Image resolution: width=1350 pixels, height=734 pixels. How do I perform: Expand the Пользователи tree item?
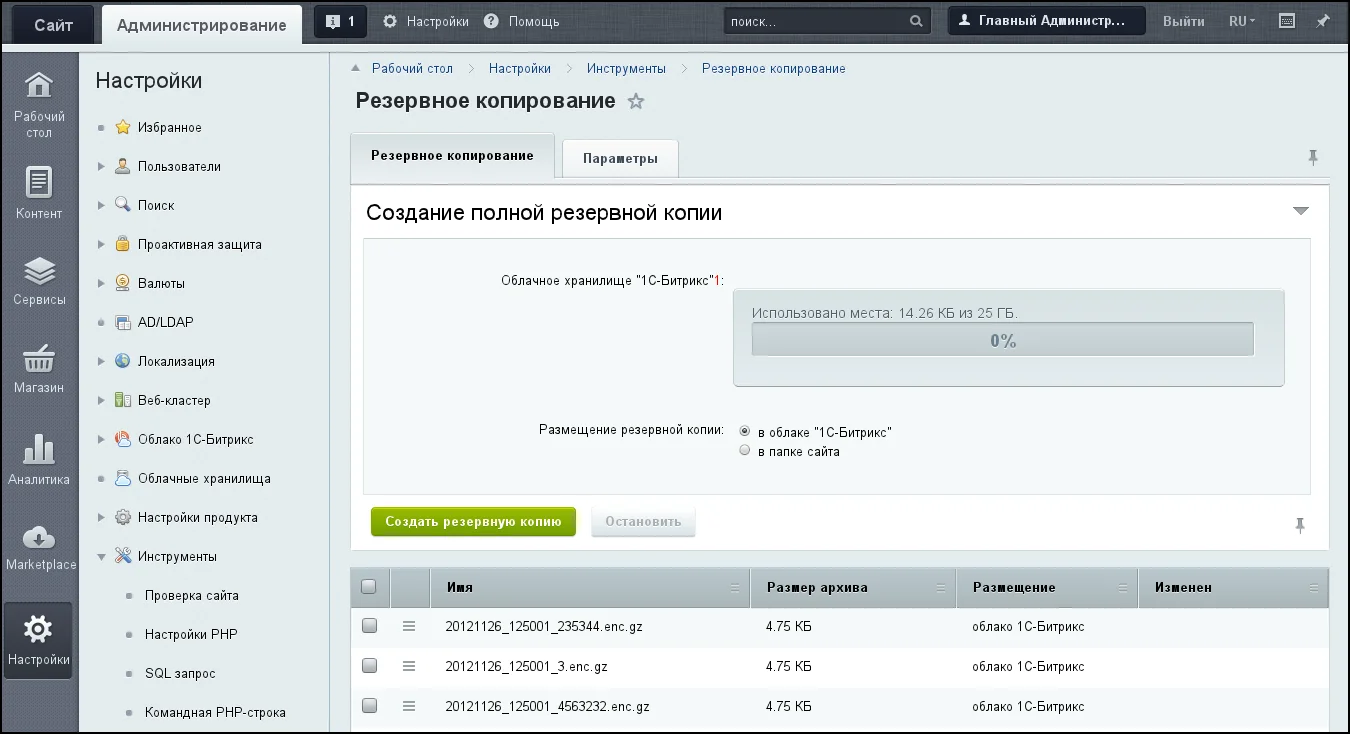pyautogui.click(x=101, y=167)
